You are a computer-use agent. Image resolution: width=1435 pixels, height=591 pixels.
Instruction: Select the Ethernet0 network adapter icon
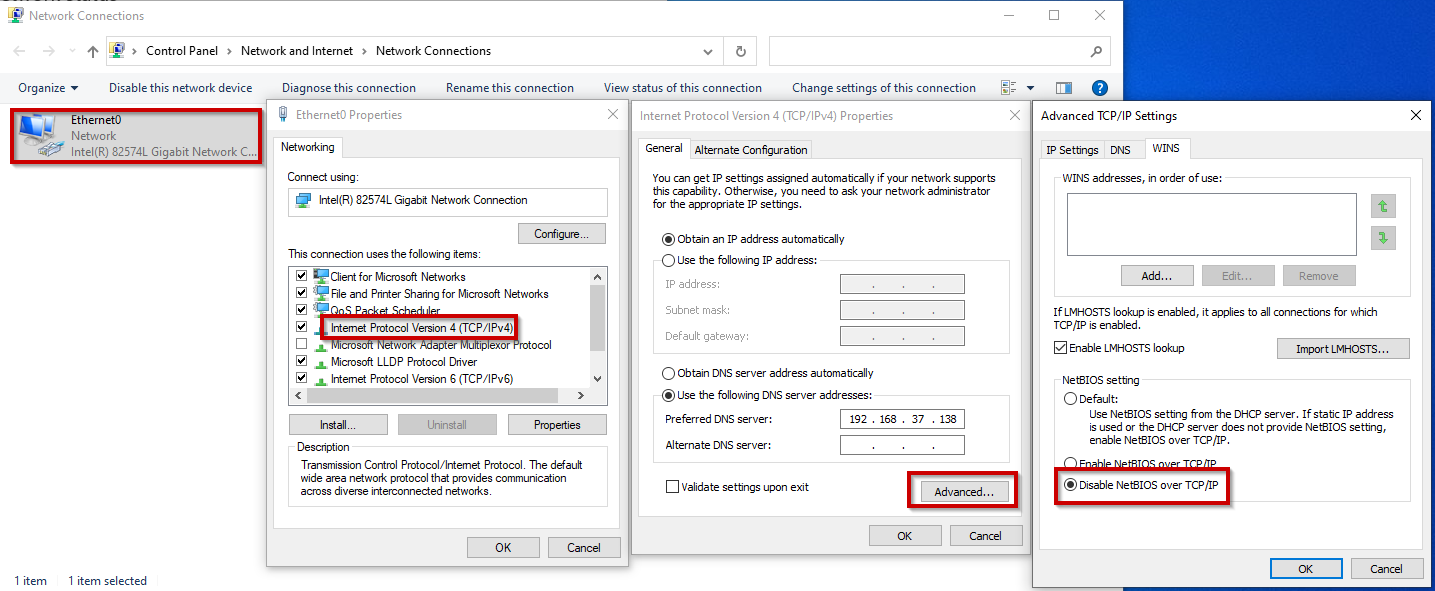click(39, 136)
